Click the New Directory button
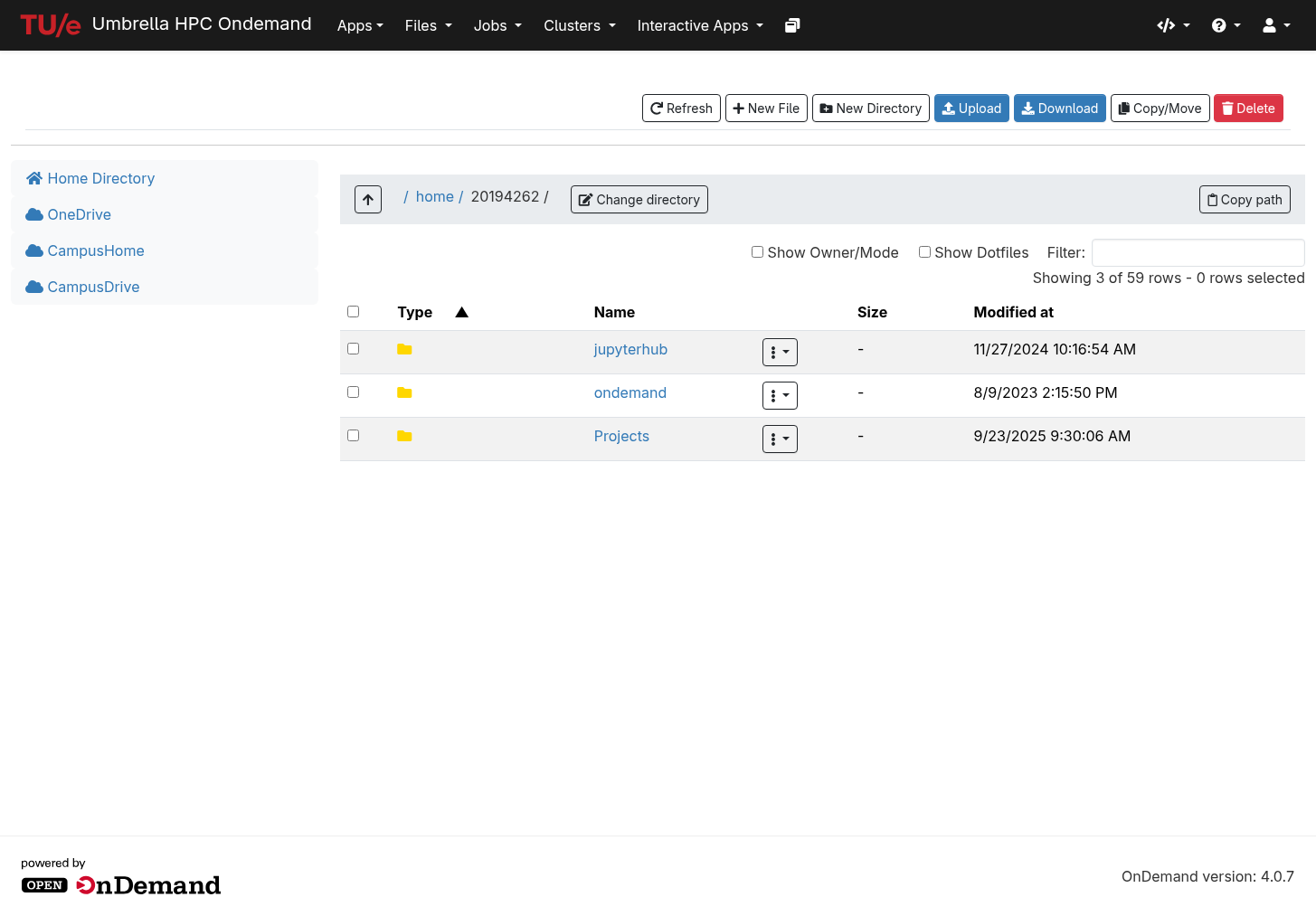The image size is (1316, 916). (x=870, y=109)
